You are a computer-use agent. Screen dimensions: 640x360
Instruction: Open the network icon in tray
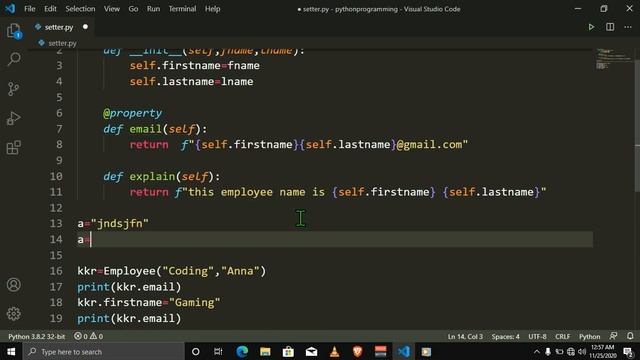[571, 351]
